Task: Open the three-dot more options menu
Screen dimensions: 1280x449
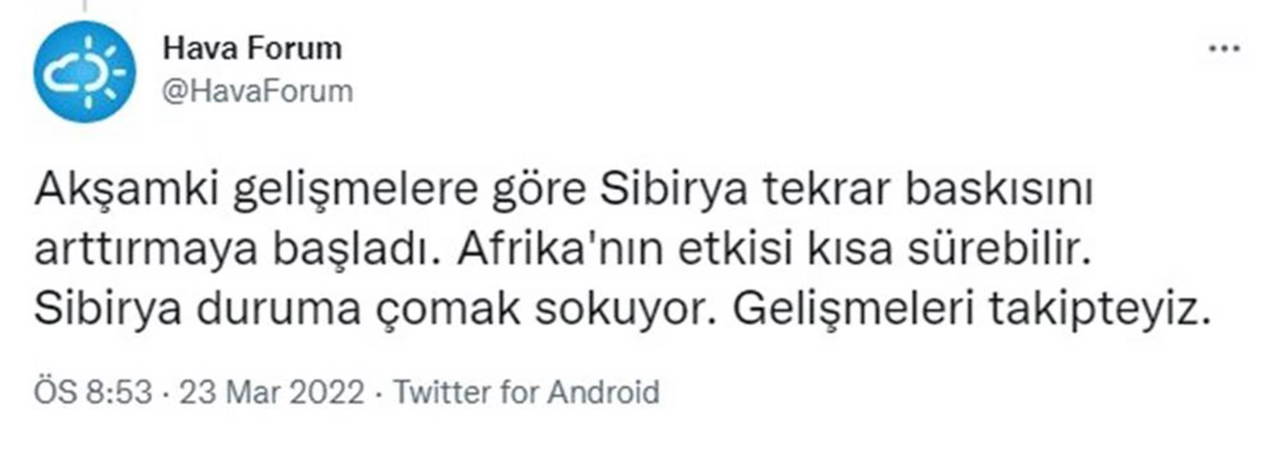Action: tap(1224, 49)
